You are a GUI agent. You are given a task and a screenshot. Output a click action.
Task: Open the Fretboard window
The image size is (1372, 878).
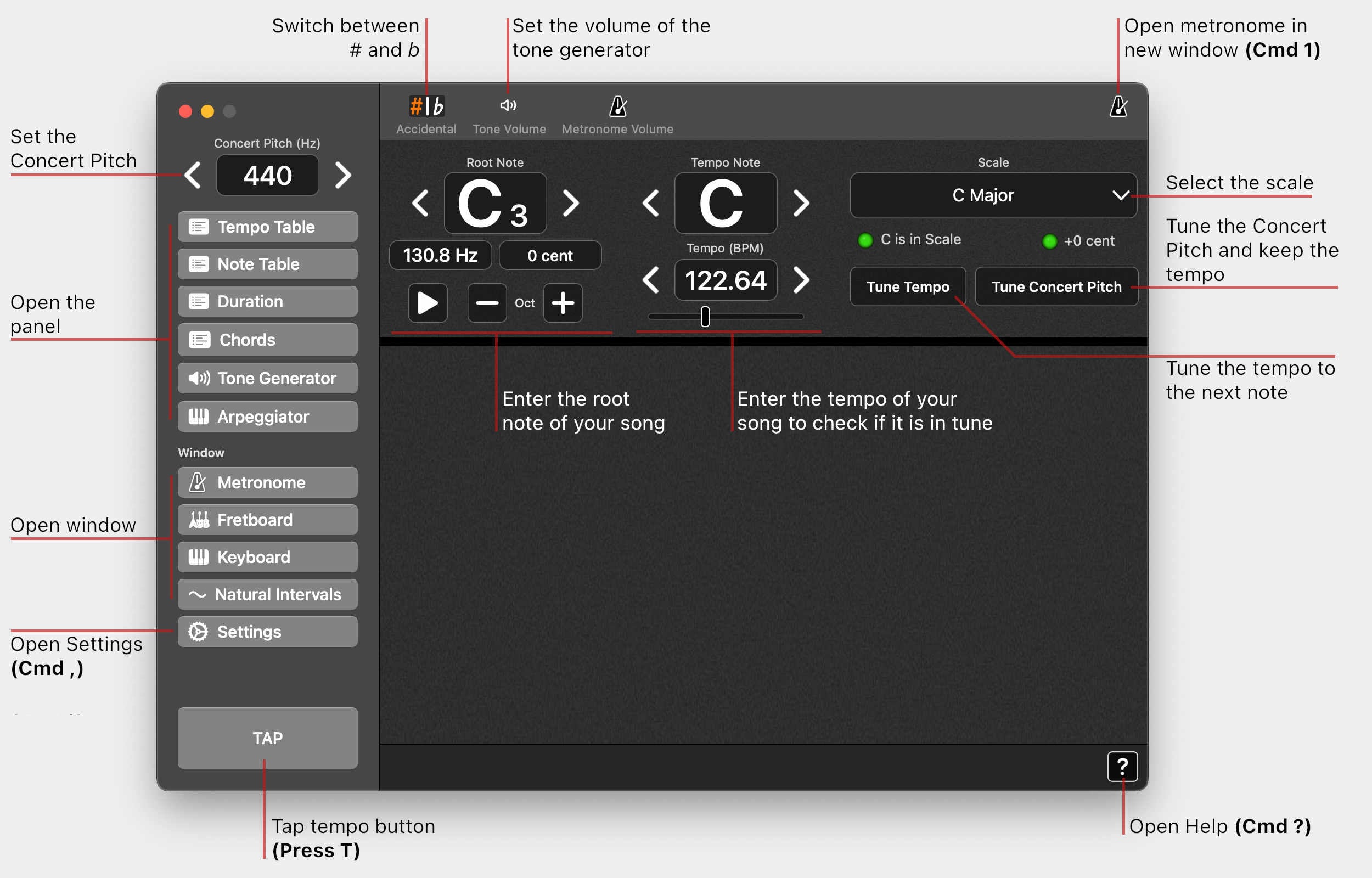point(267,520)
